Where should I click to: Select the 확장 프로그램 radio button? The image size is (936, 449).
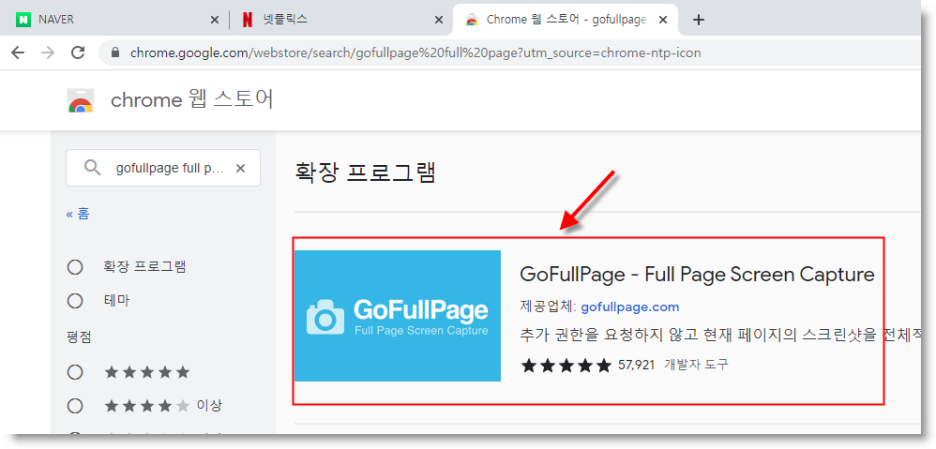(x=75, y=267)
